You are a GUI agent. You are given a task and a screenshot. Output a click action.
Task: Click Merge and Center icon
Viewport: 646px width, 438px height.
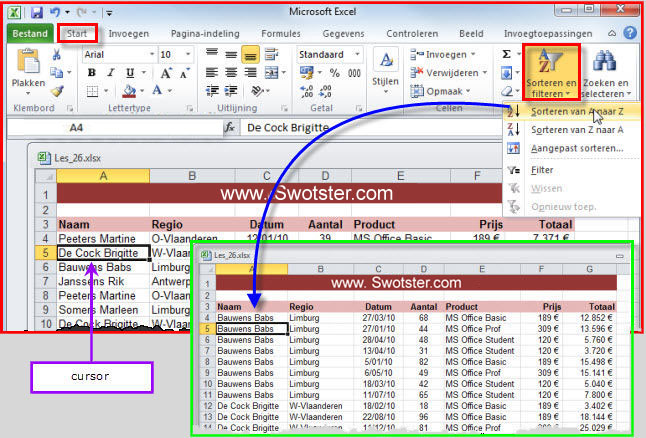coord(272,73)
